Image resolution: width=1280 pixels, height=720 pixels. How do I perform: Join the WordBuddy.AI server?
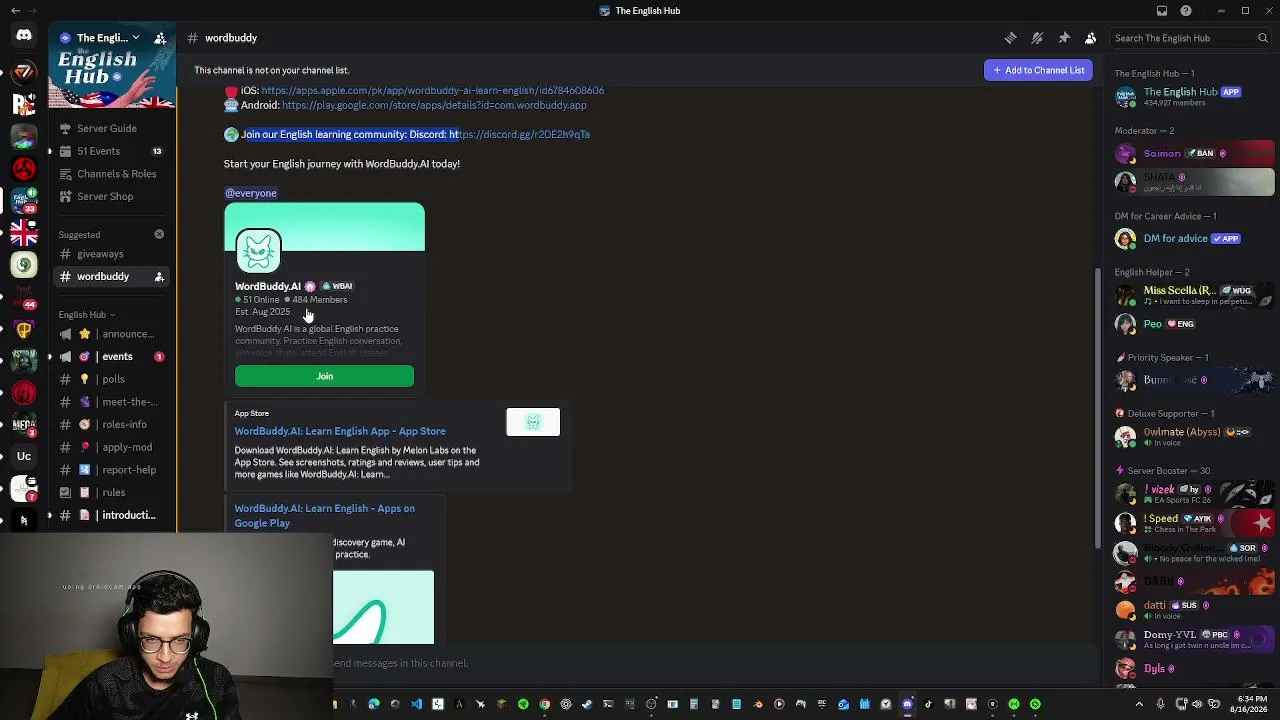coord(324,376)
